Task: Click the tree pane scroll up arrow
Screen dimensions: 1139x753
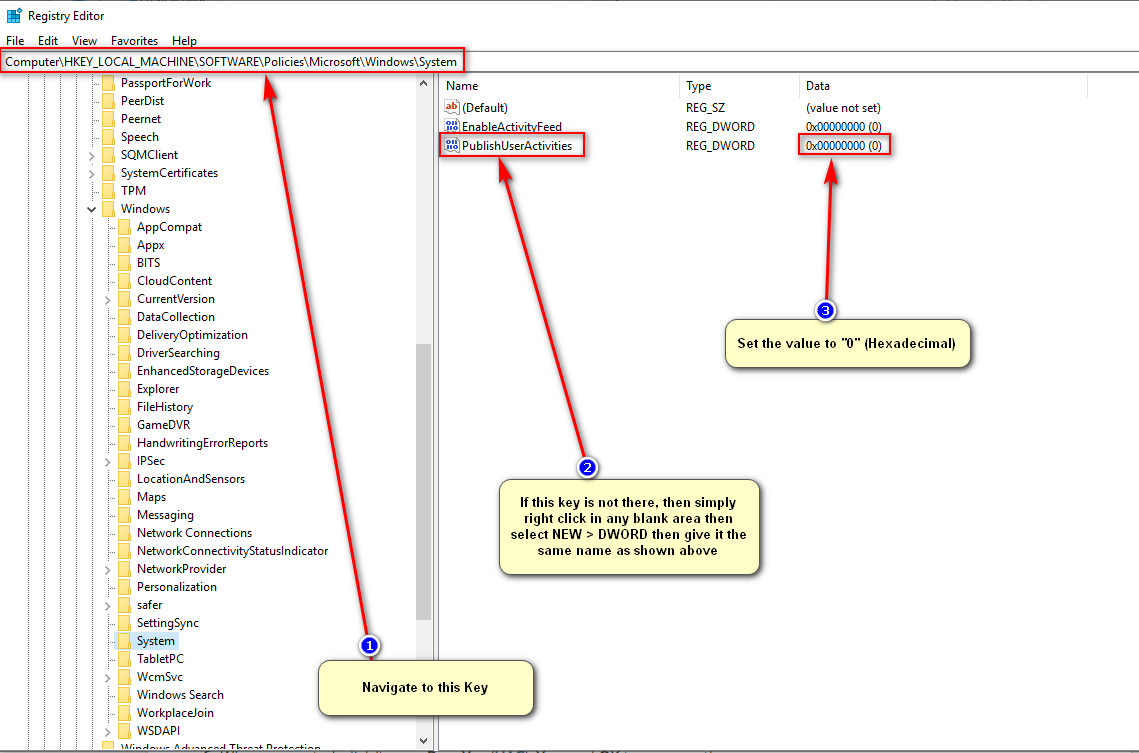Action: coord(423,84)
